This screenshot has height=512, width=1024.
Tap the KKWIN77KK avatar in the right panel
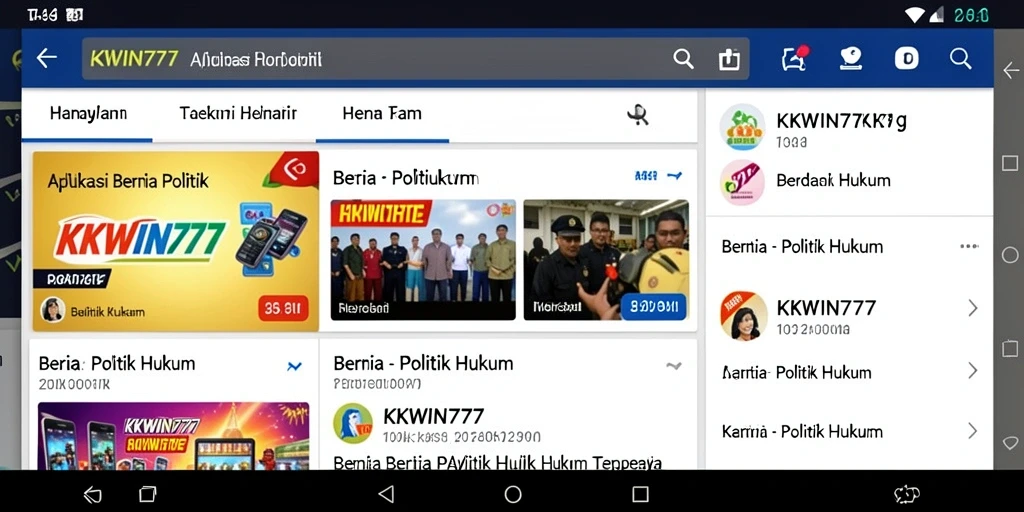point(742,127)
